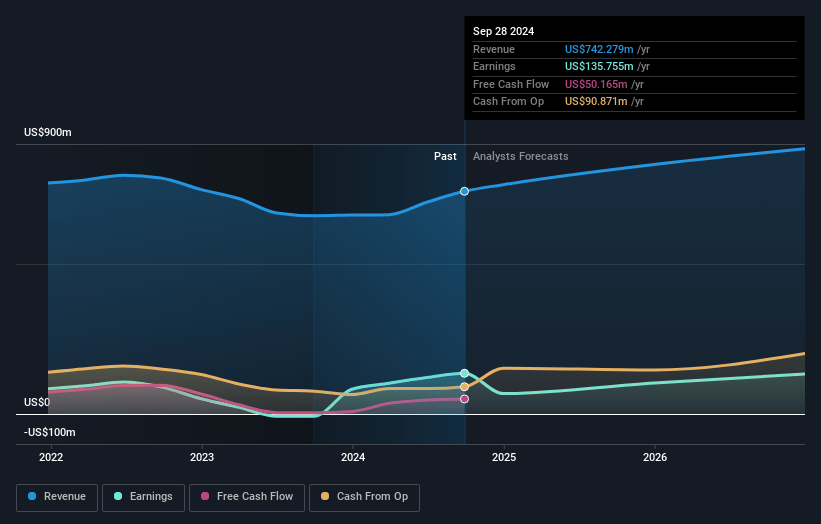This screenshot has height=524, width=821.
Task: Select the 2025 x-axis label
Action: (x=504, y=457)
